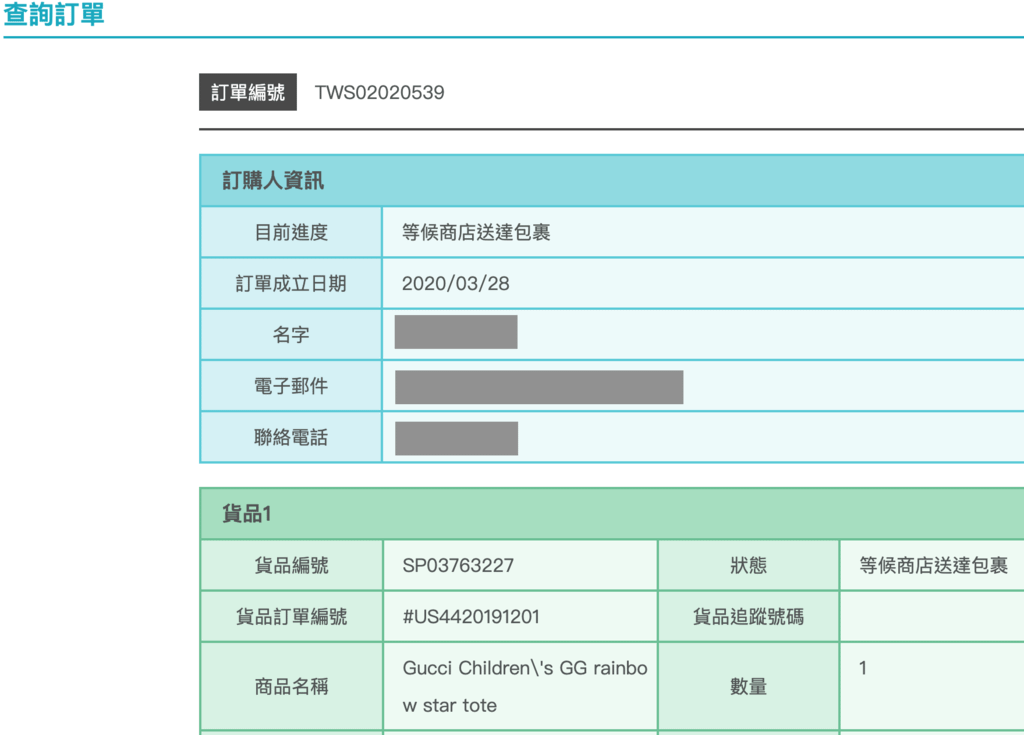
Task: Click the 數量 label cell
Action: pyautogui.click(x=748, y=686)
